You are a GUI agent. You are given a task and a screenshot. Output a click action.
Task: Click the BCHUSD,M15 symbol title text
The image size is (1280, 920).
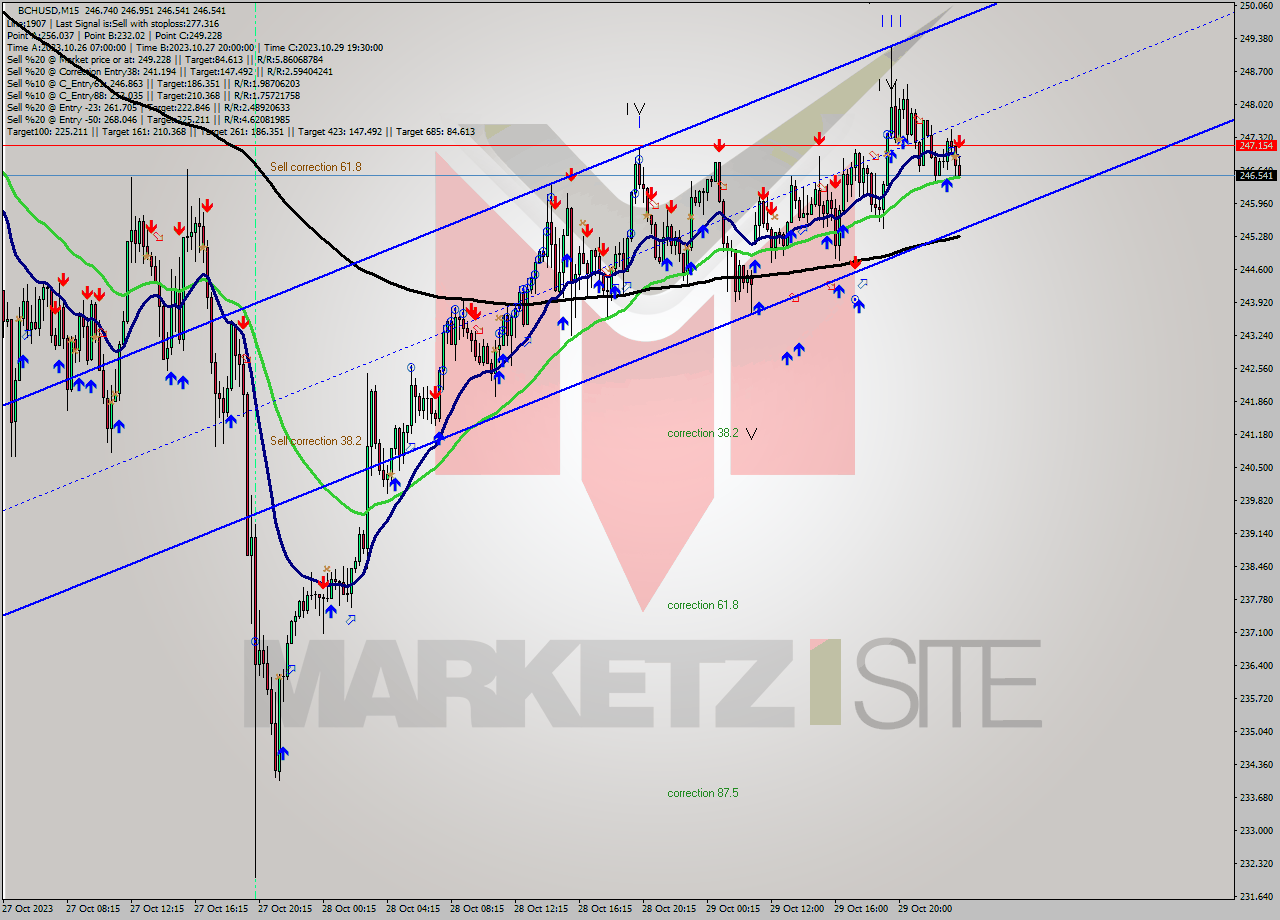pos(50,11)
